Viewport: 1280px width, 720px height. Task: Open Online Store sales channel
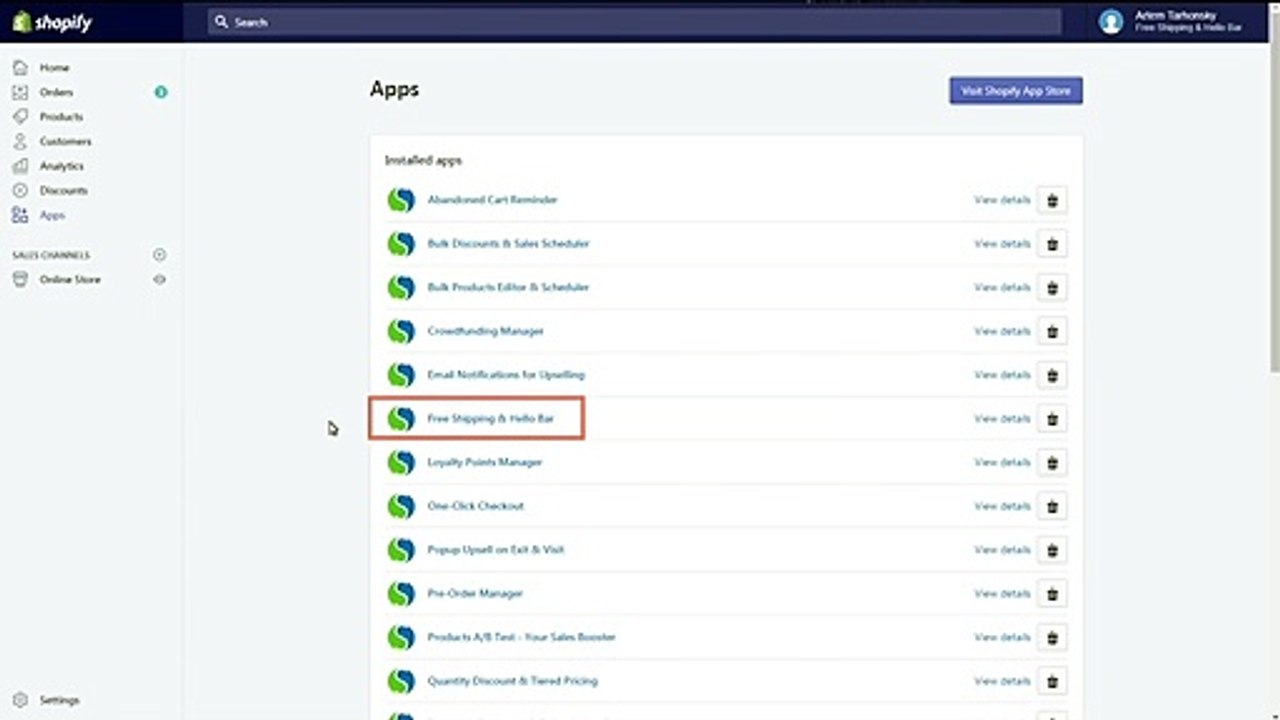[x=70, y=280]
